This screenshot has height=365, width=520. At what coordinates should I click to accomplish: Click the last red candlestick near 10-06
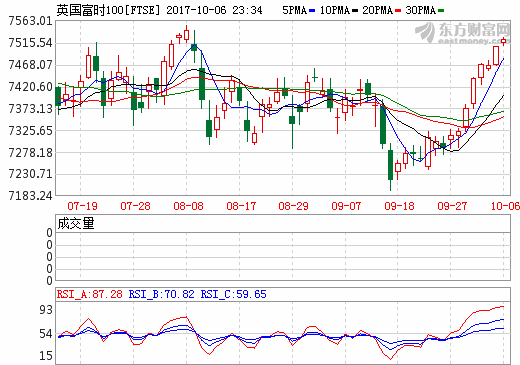click(x=503, y=41)
